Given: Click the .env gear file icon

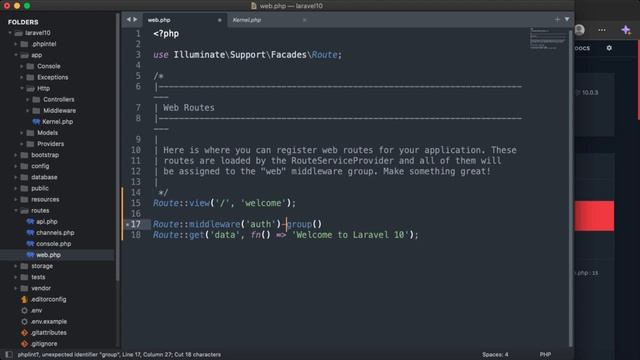Looking at the screenshot, I should 24,310.
